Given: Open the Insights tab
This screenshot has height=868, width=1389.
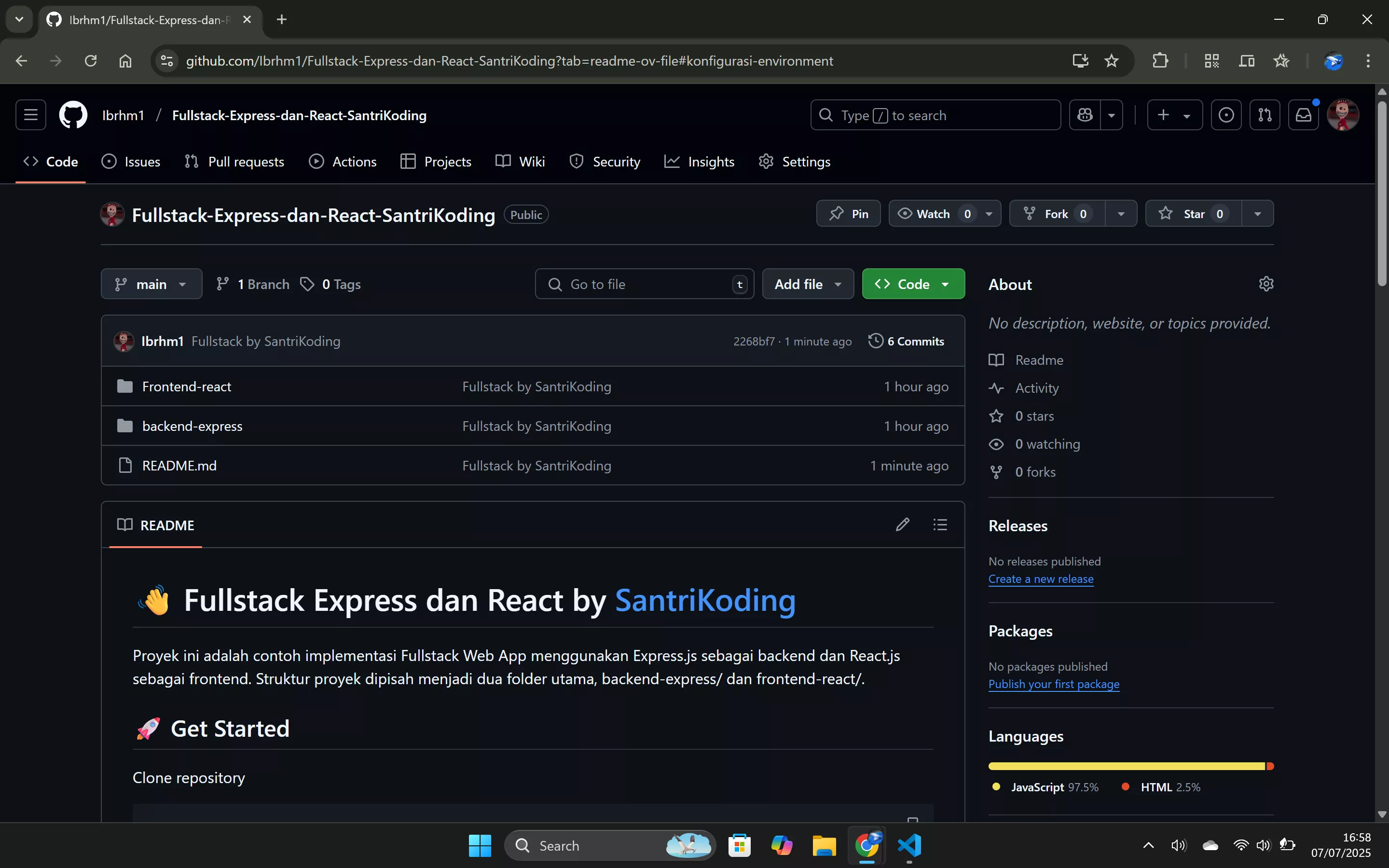Looking at the screenshot, I should 699,162.
